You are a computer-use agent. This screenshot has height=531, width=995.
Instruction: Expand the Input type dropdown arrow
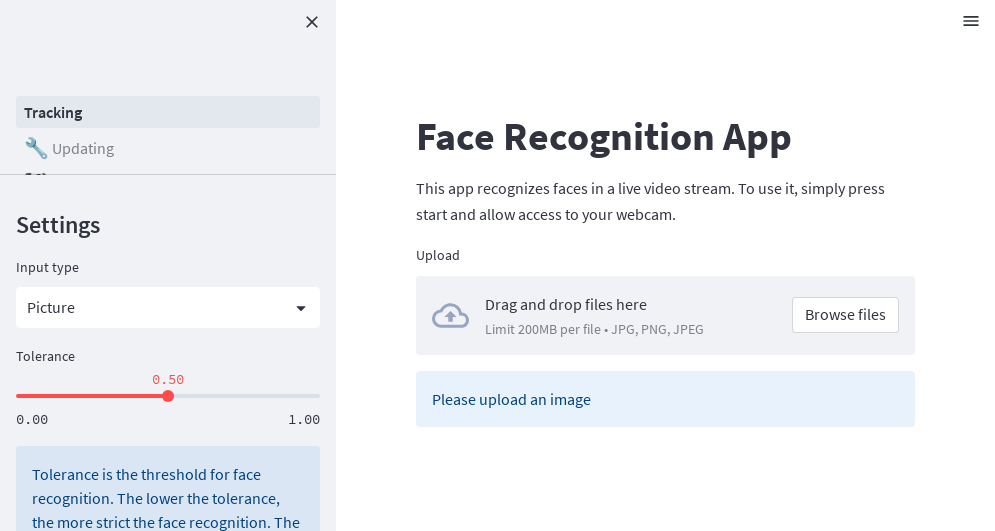[301, 308]
